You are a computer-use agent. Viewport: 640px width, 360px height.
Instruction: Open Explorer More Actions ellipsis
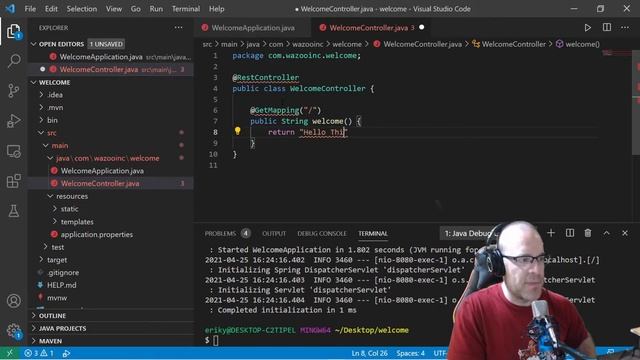click(178, 27)
